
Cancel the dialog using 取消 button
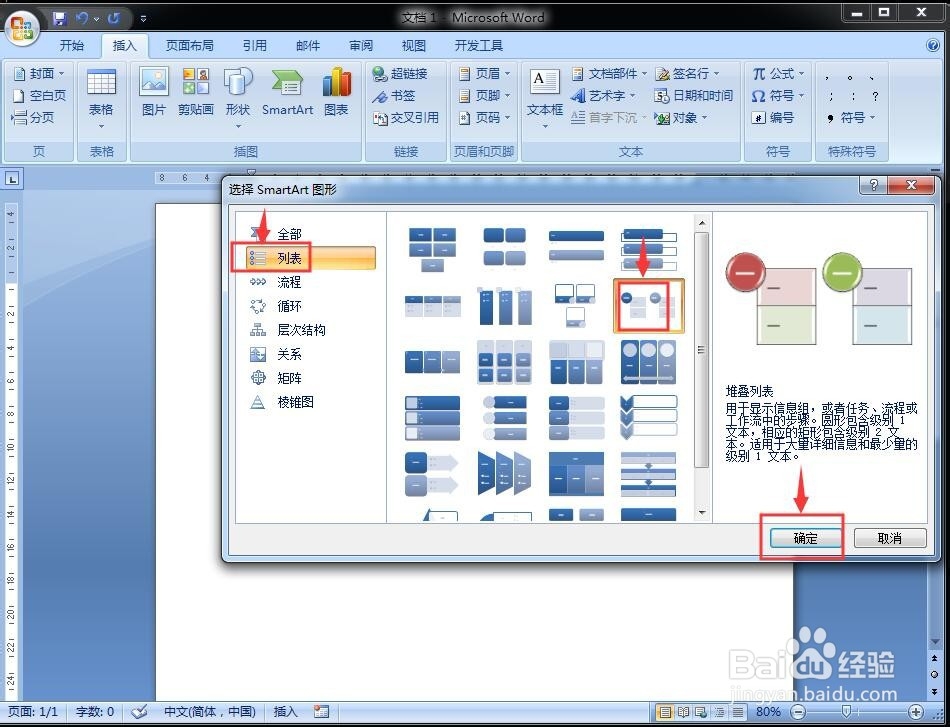[x=889, y=537]
